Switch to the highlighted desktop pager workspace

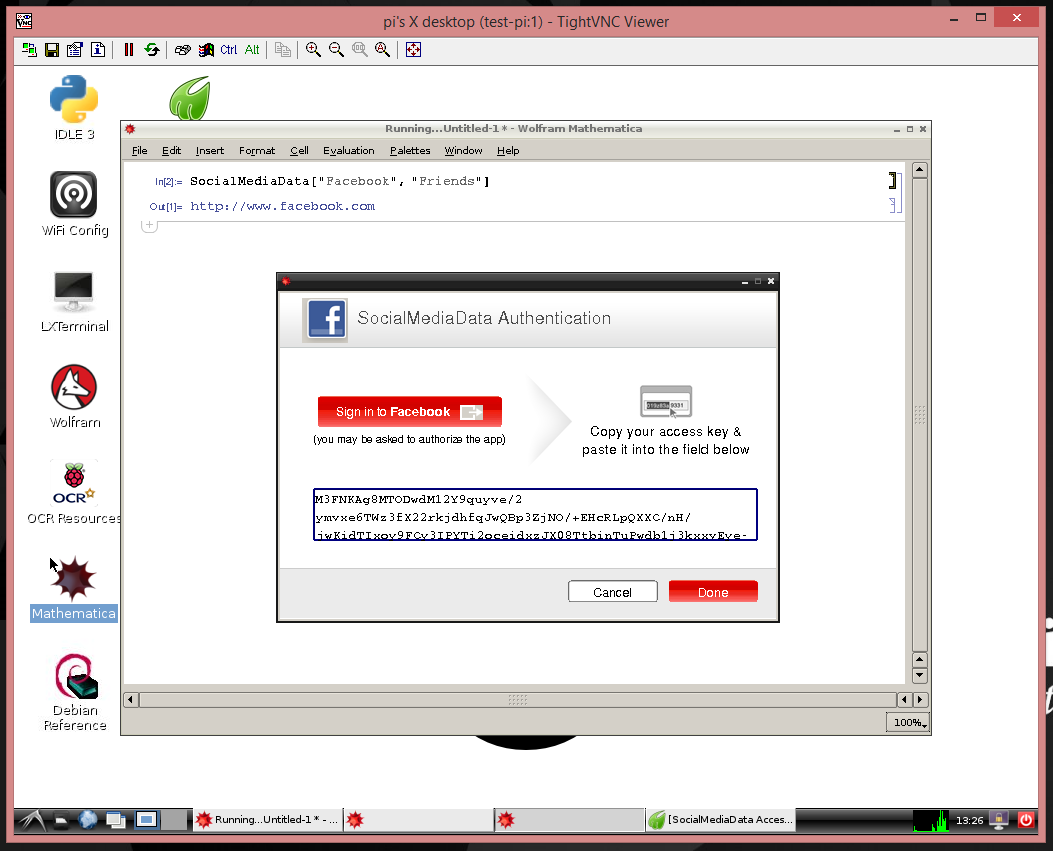(x=146, y=819)
